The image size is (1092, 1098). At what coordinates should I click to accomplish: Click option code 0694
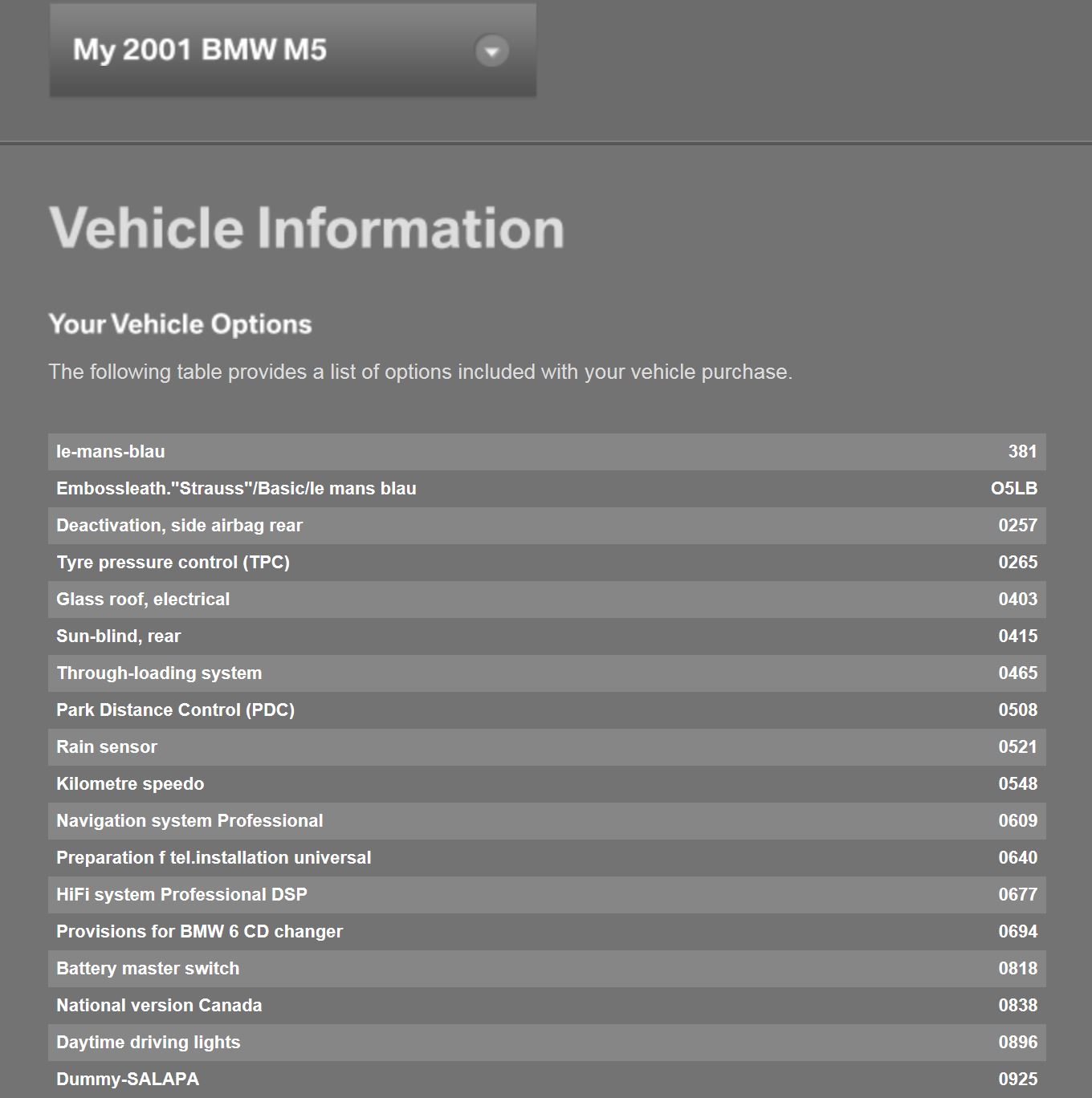[x=1018, y=932]
